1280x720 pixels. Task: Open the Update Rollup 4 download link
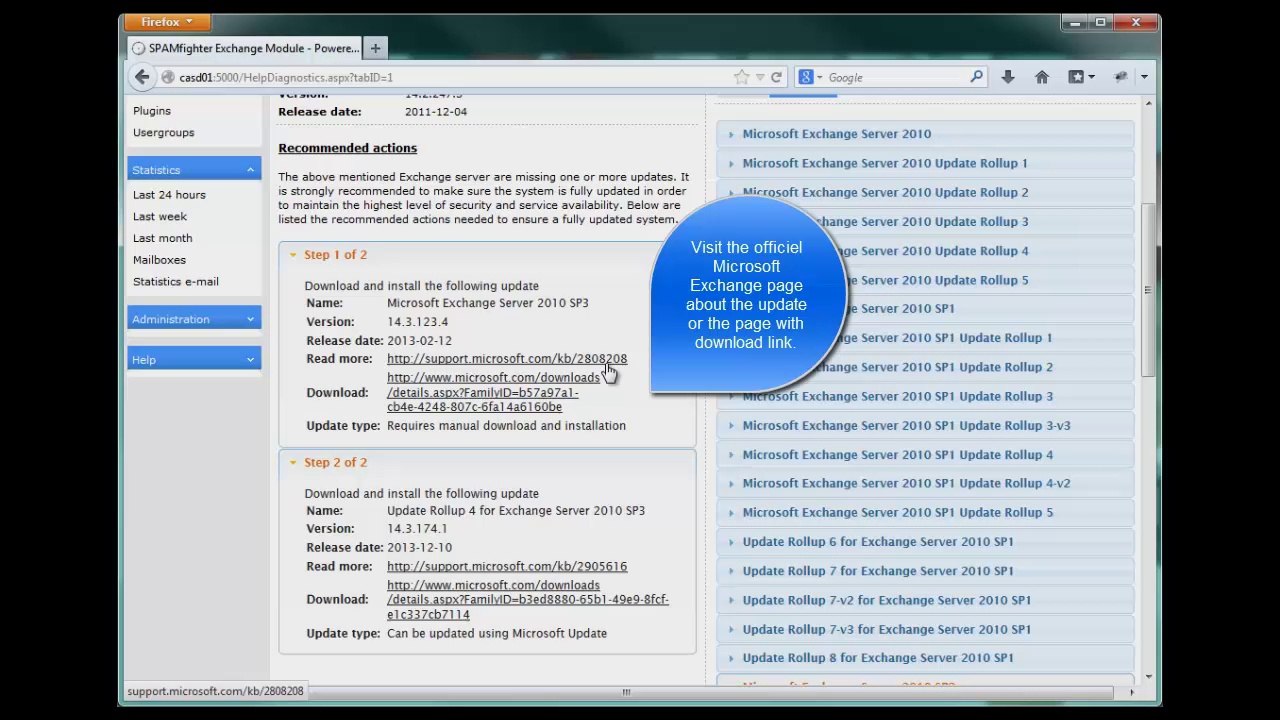[x=528, y=600]
